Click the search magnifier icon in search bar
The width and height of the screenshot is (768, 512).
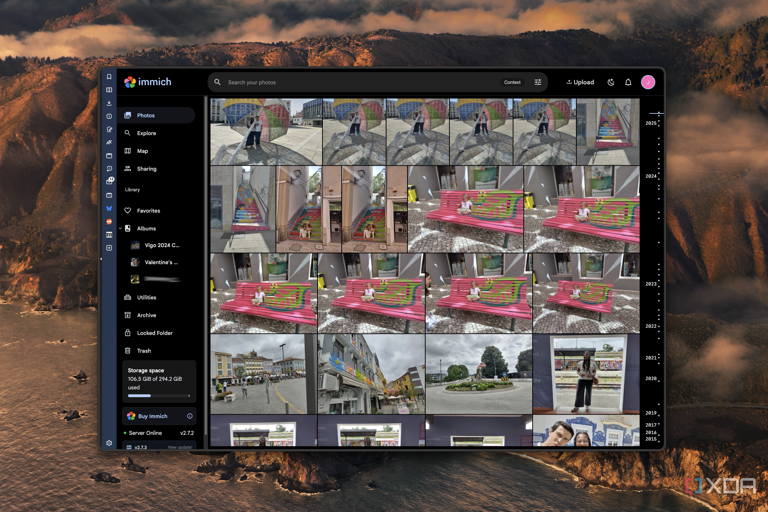coord(217,82)
